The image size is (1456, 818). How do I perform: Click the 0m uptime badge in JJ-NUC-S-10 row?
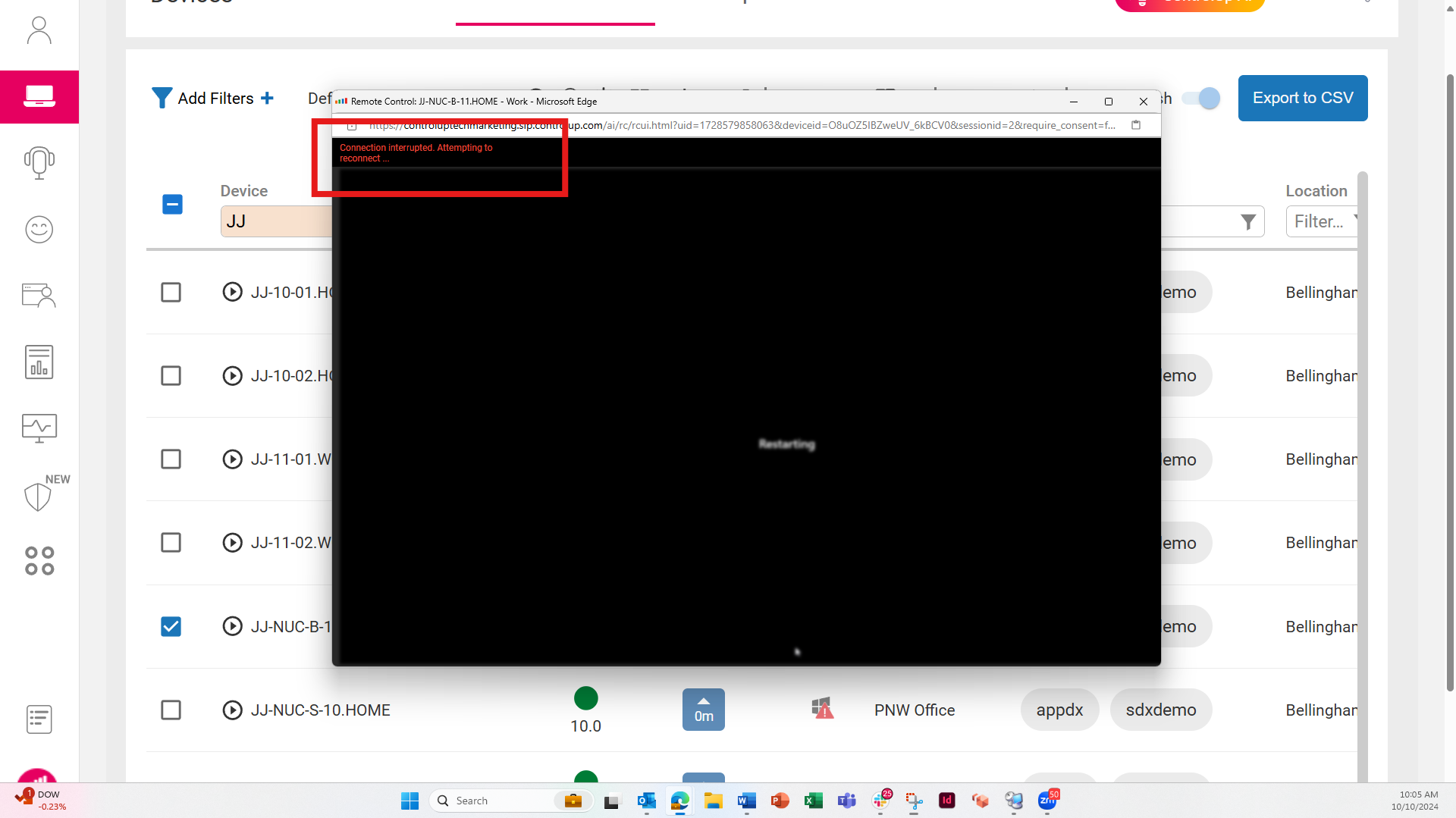(703, 710)
